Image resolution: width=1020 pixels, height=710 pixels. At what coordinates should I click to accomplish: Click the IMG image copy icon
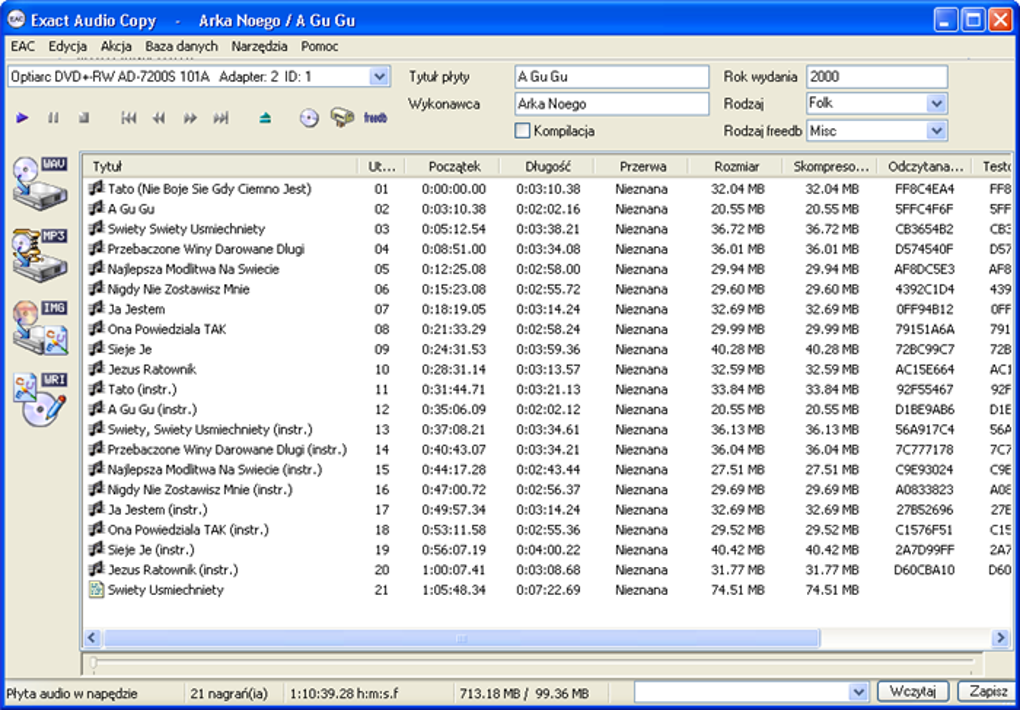pyautogui.click(x=40, y=327)
